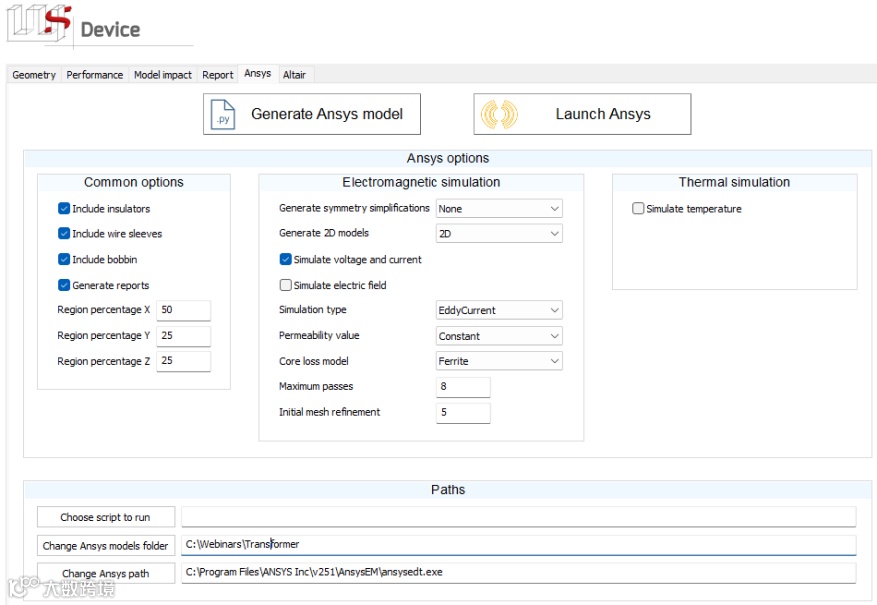Click the Ansys options header text

point(447,158)
